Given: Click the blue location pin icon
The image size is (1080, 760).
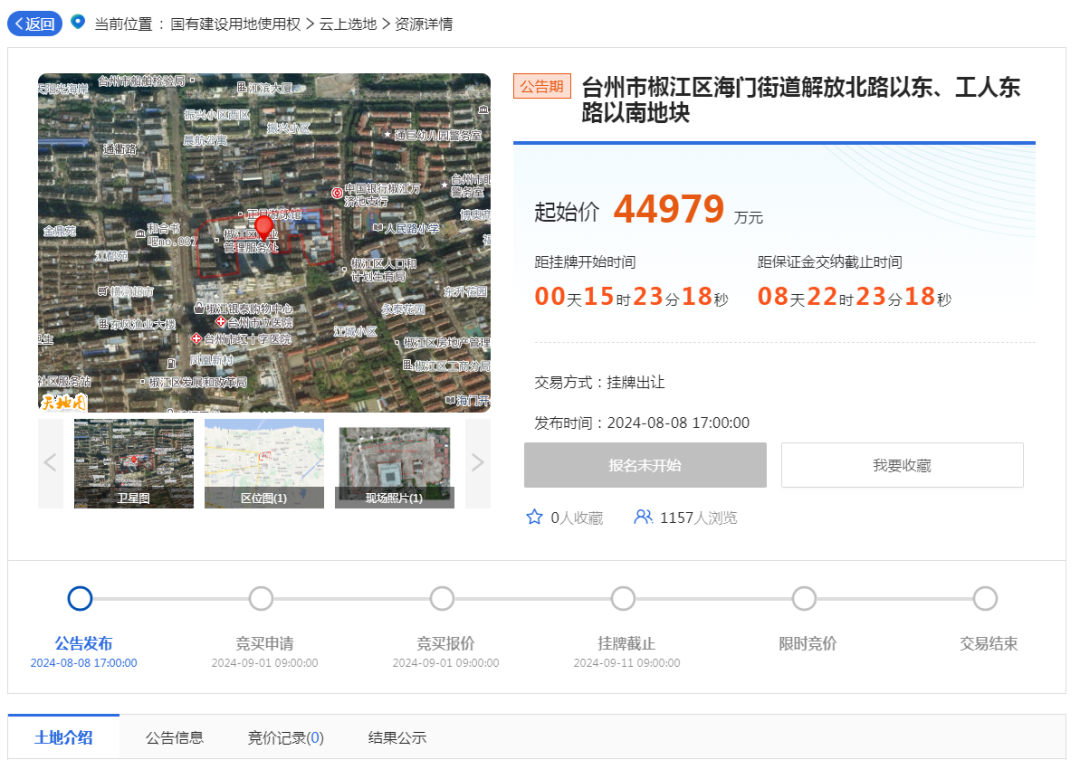Looking at the screenshot, I should (x=79, y=22).
